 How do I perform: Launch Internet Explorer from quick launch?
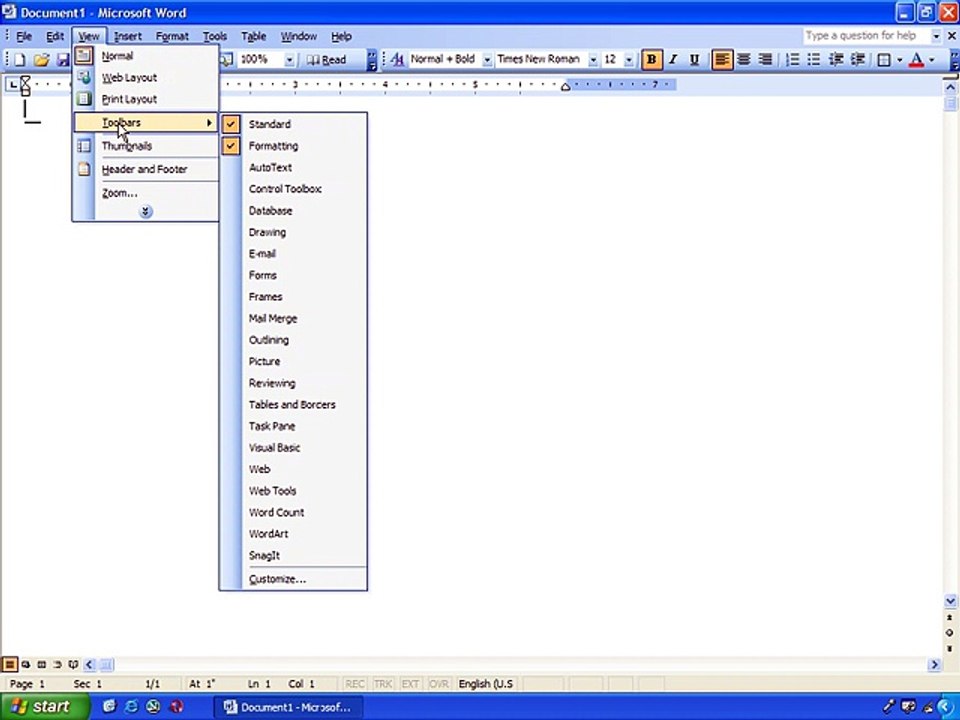131,707
